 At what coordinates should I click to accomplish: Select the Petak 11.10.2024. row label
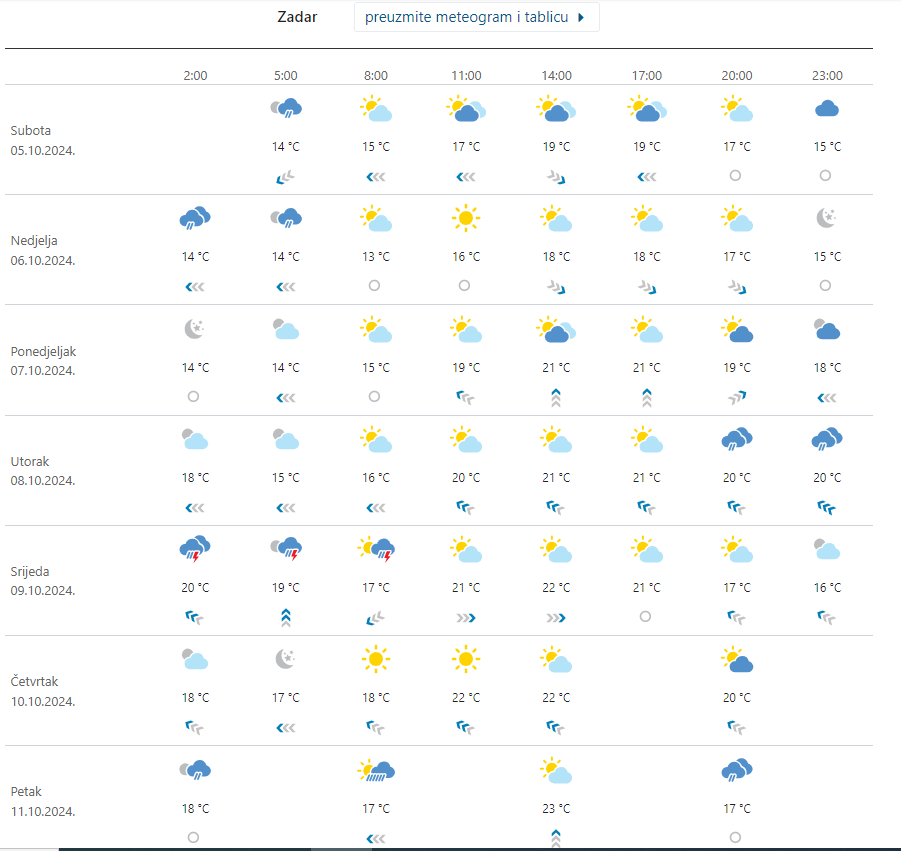pyautogui.click(x=43, y=801)
